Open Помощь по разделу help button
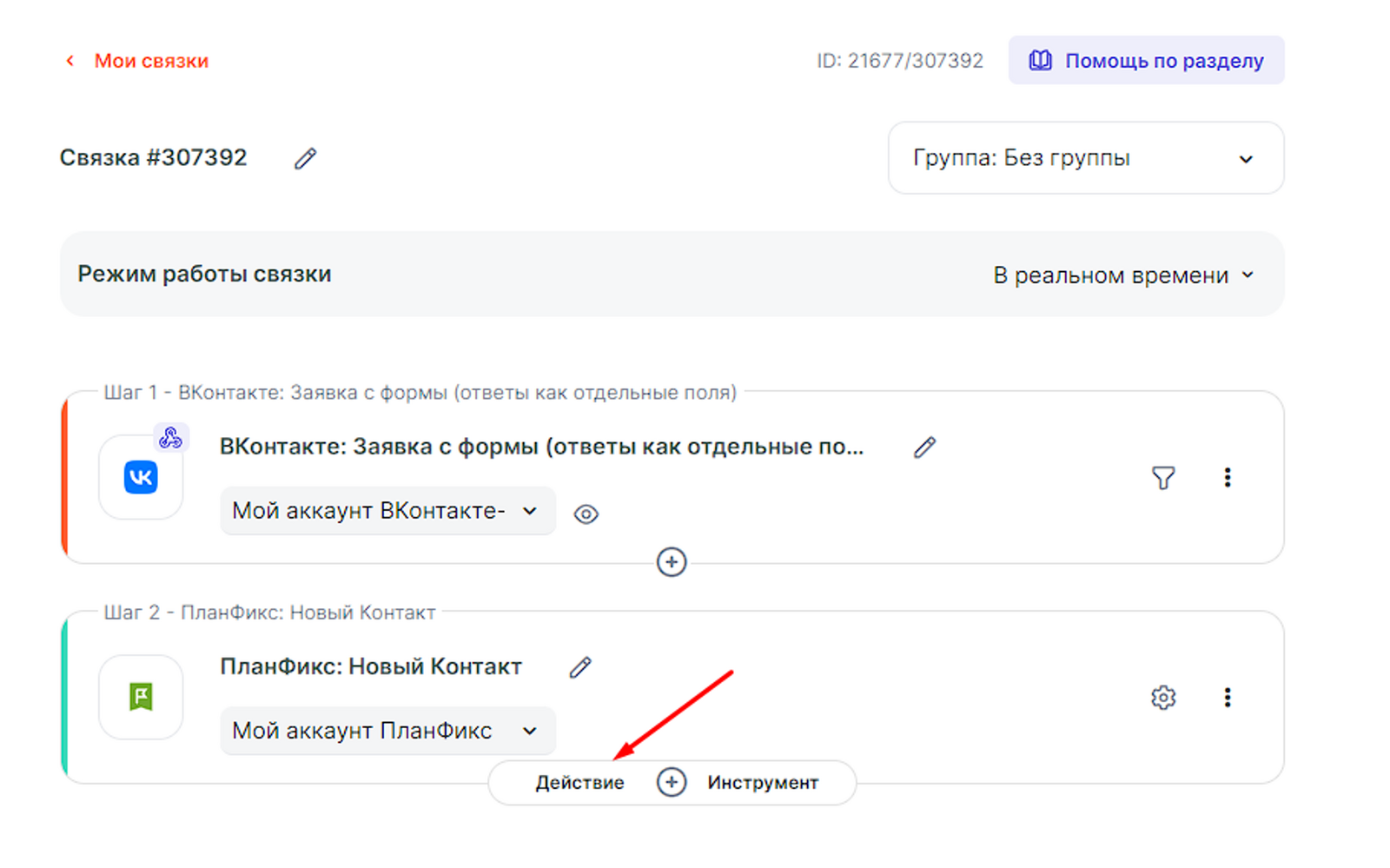The height and width of the screenshot is (868, 1390). click(1146, 61)
